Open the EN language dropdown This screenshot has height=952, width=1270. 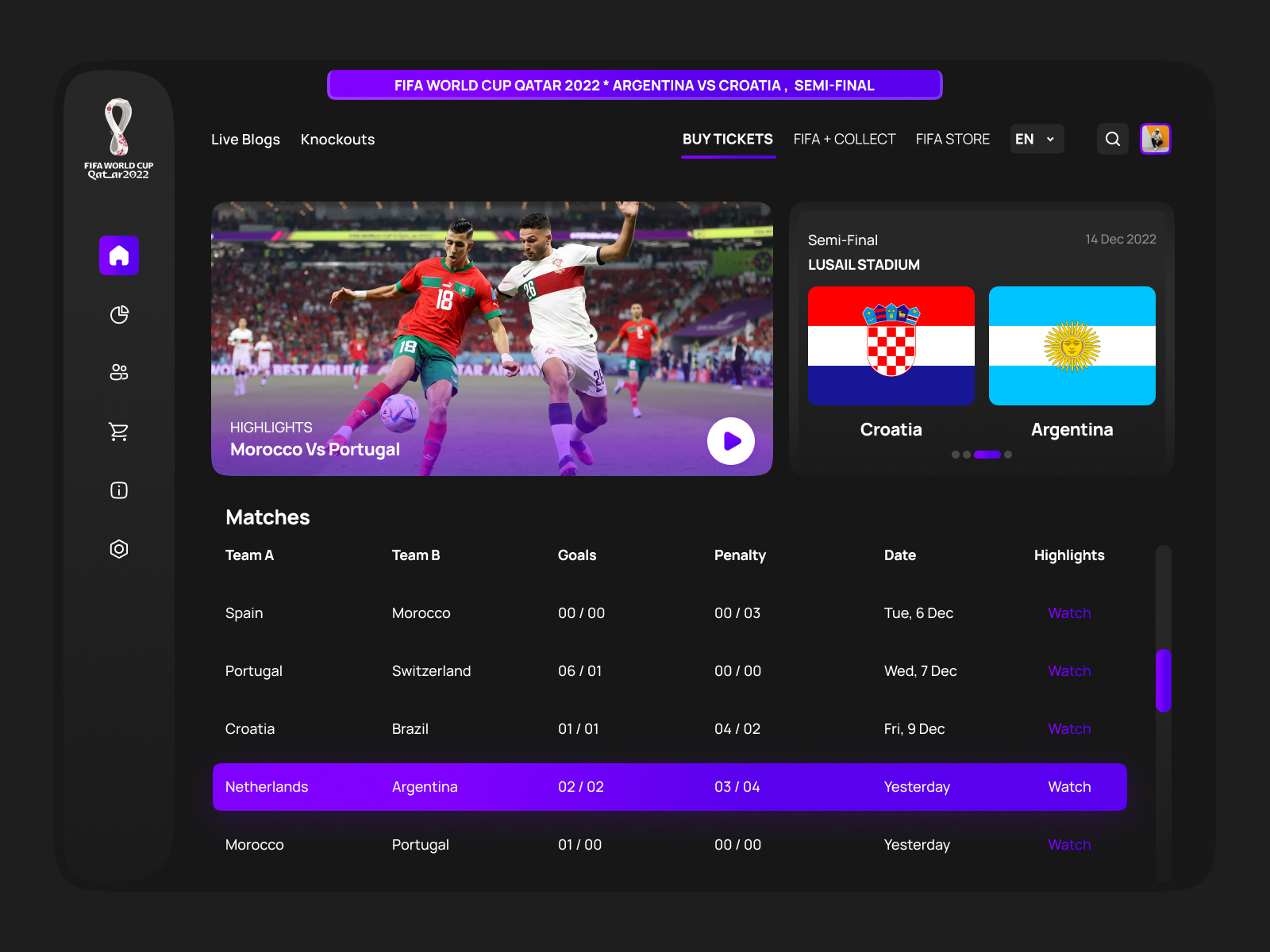[1036, 139]
